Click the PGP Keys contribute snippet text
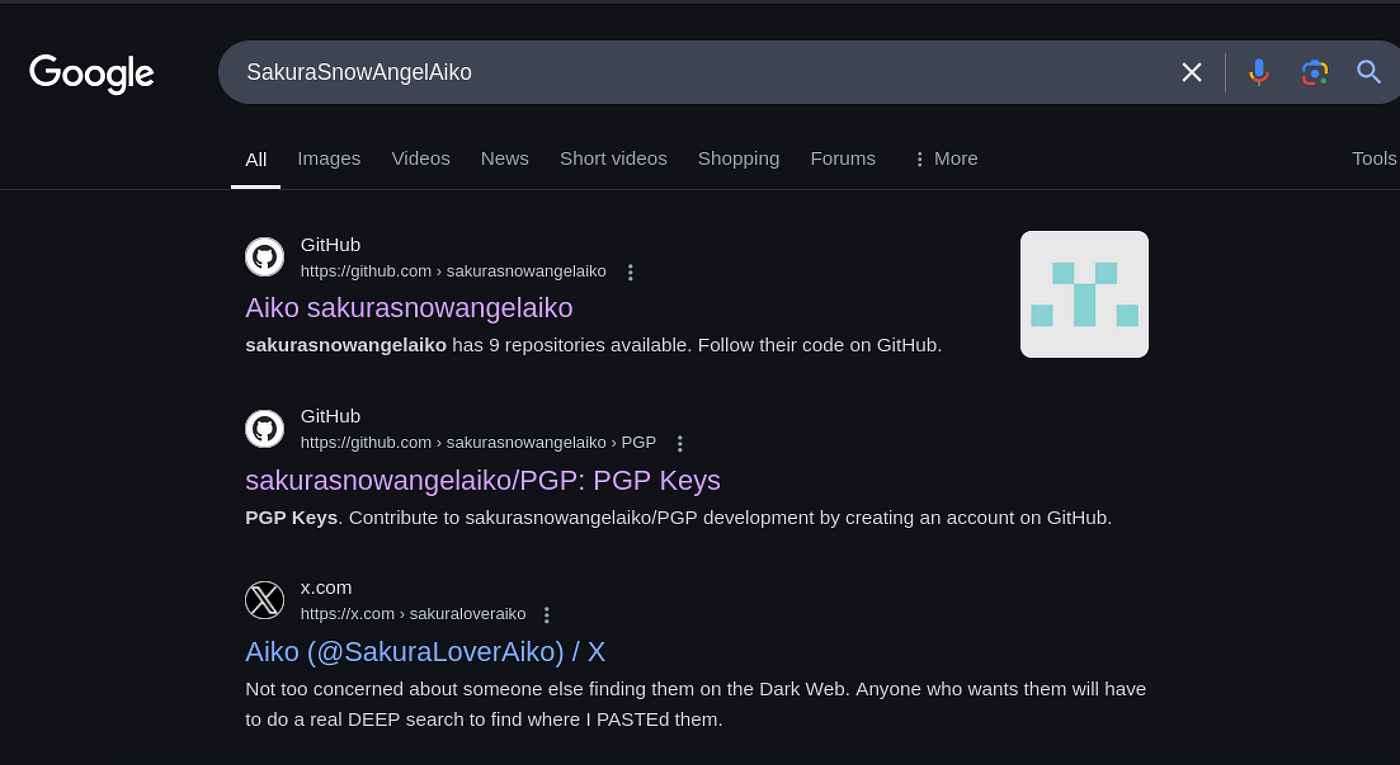This screenshot has height=765, width=1400. (x=678, y=518)
